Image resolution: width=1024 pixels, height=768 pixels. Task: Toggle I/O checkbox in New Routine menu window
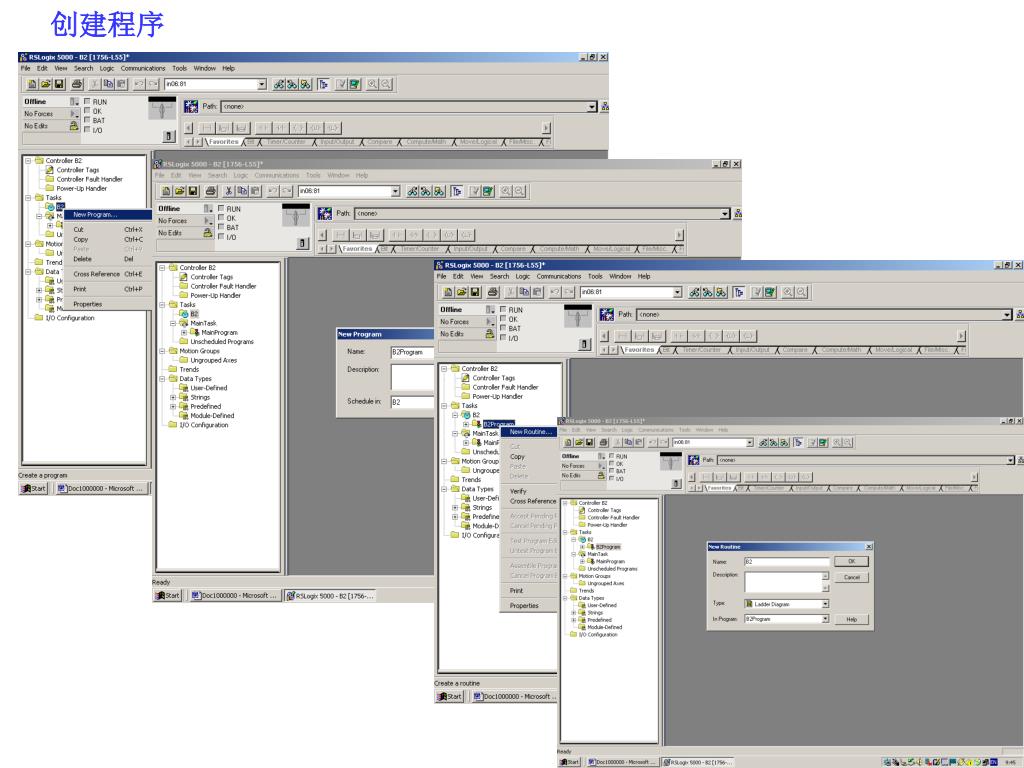pyautogui.click(x=503, y=338)
